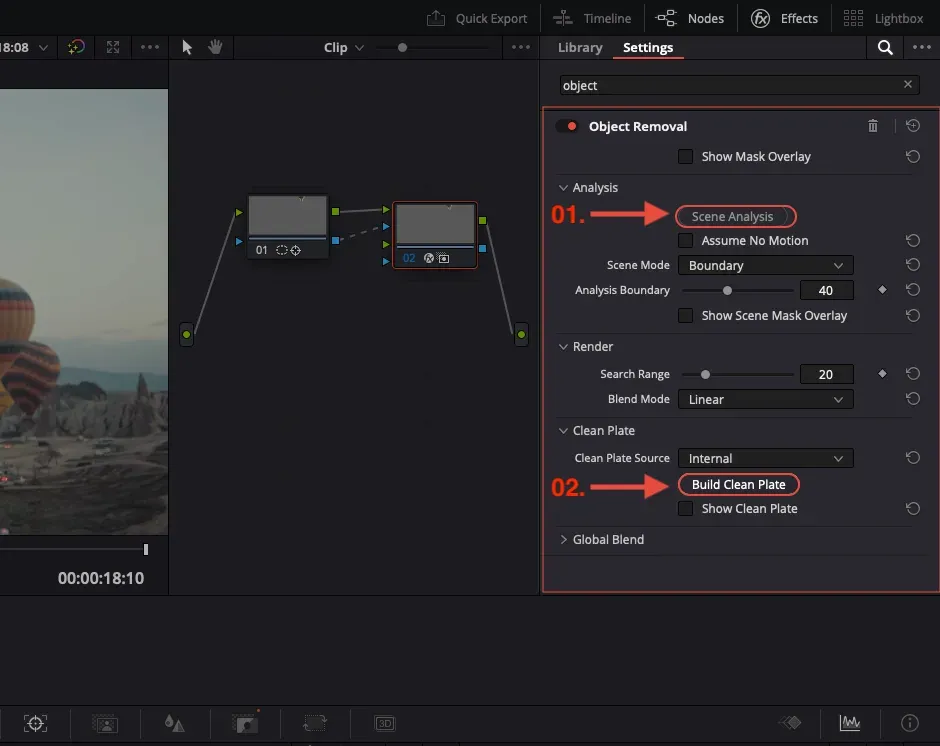Open the Sizing palette
The width and height of the screenshot is (940, 746).
tap(315, 723)
